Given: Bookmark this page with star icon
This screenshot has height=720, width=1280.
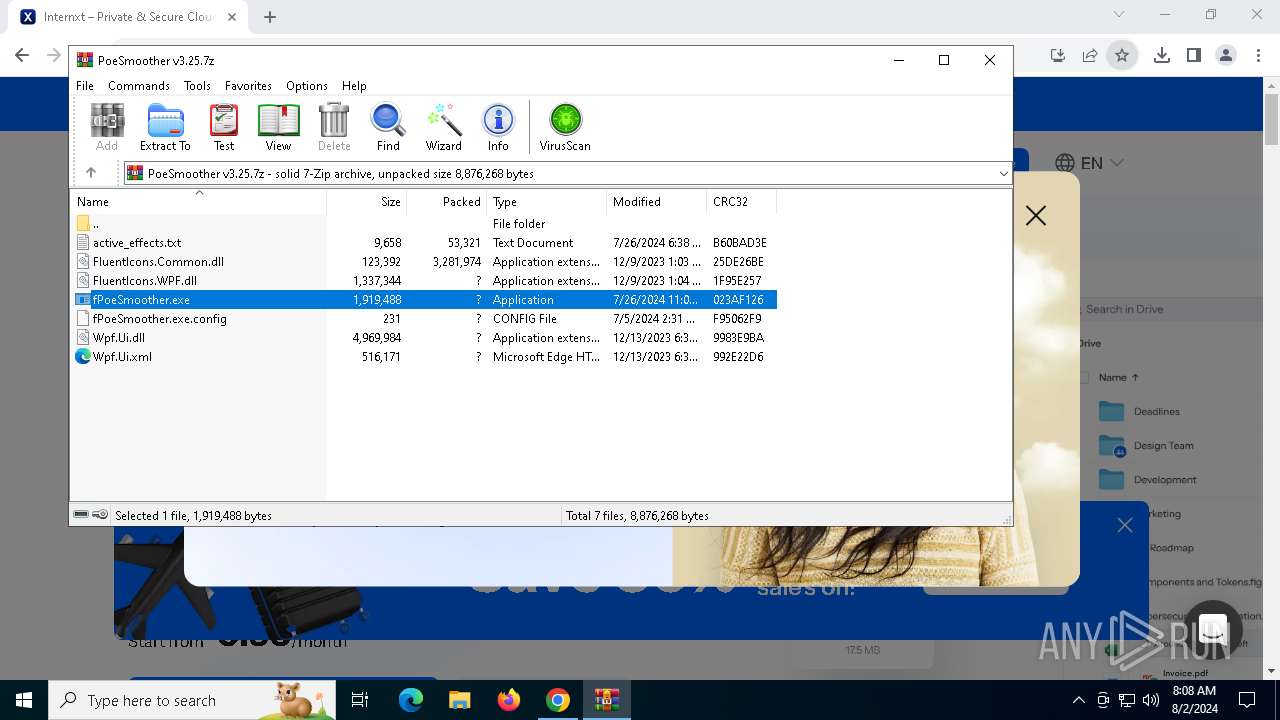Looking at the screenshot, I should (1122, 56).
